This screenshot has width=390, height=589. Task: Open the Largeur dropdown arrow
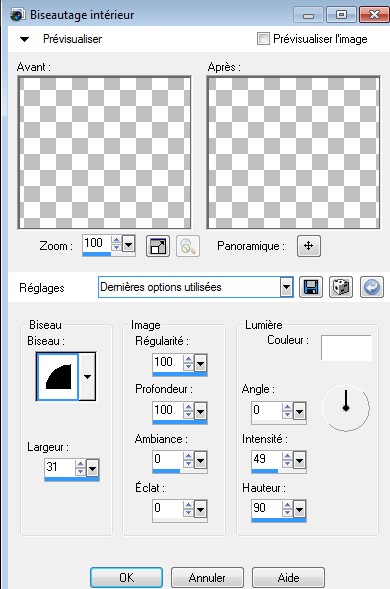click(x=92, y=468)
